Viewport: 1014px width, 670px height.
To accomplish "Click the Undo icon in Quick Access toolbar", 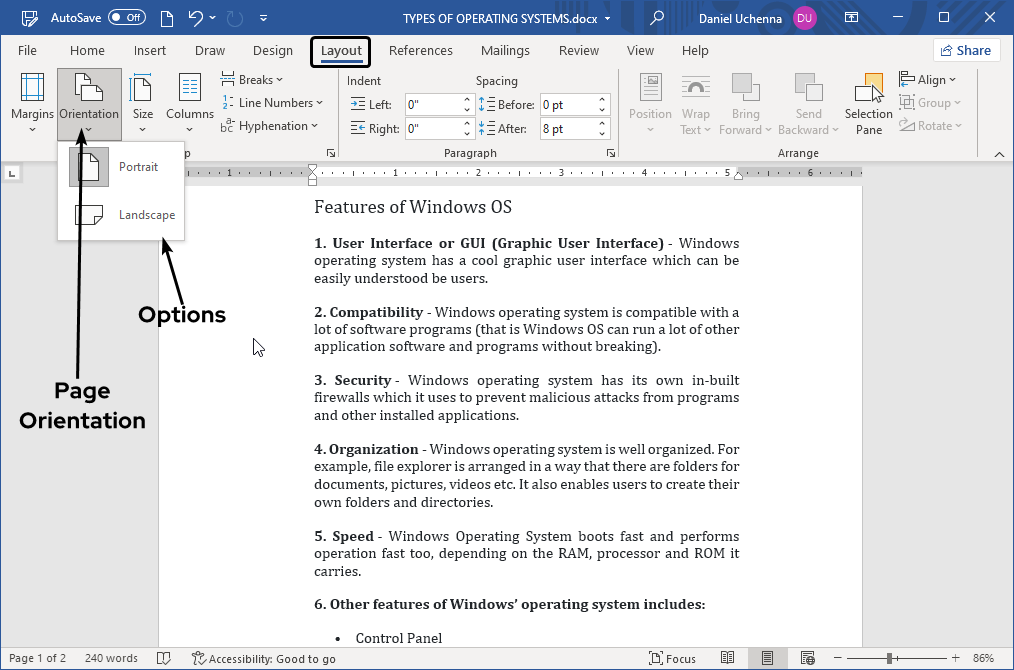I will (x=196, y=17).
